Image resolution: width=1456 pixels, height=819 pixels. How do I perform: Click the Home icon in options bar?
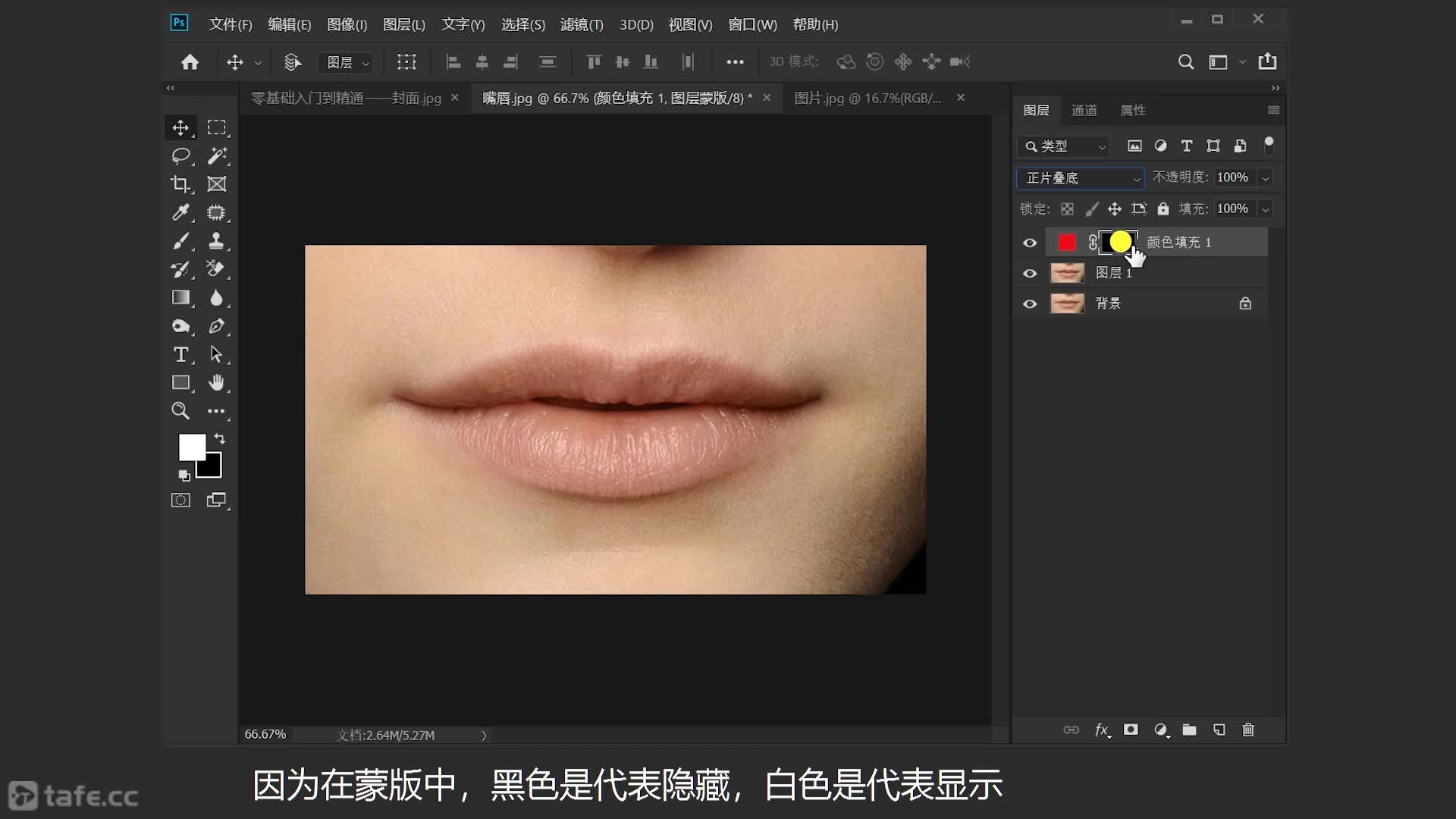coord(190,62)
